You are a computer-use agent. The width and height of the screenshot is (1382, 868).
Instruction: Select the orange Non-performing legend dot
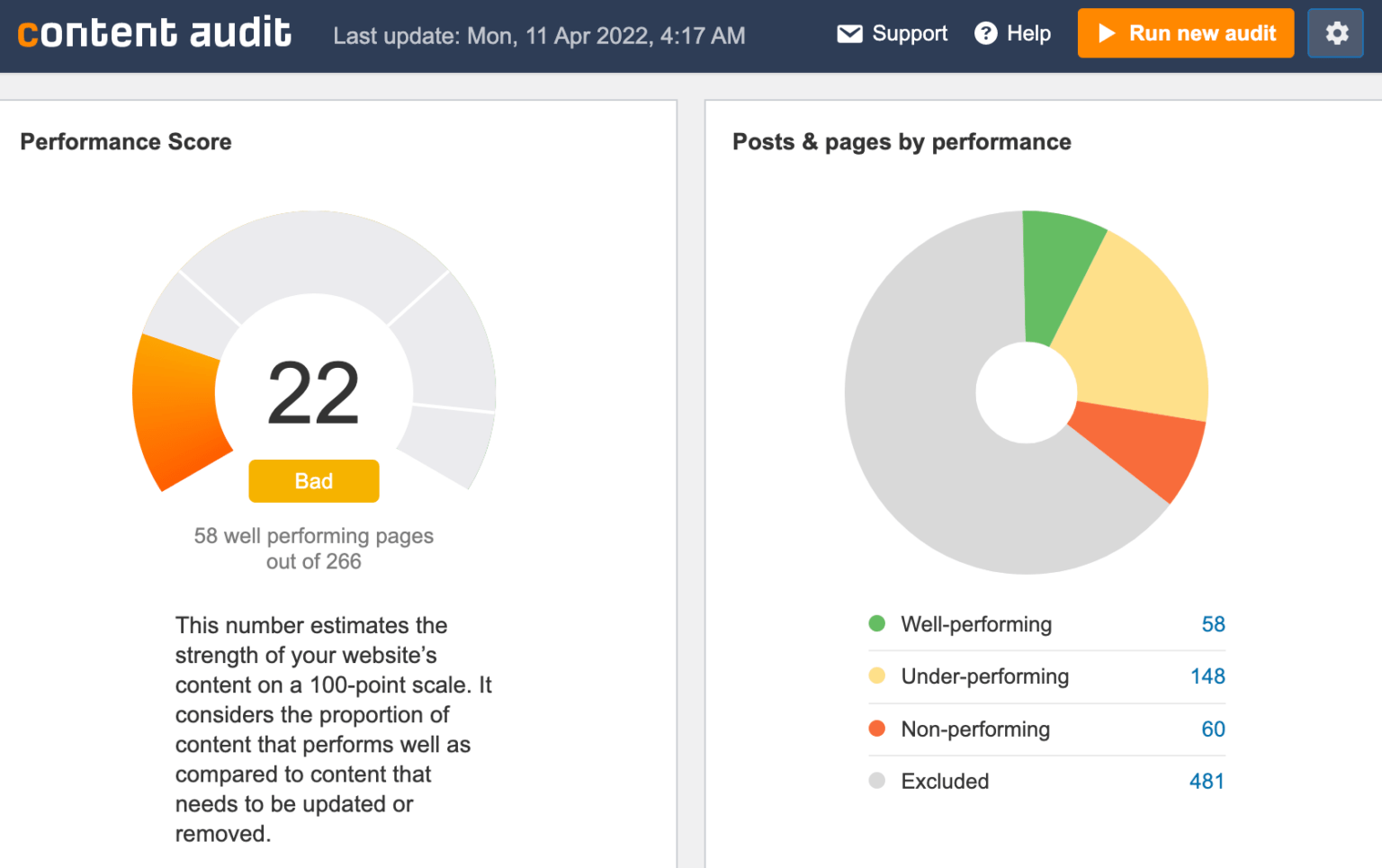pyautogui.click(x=877, y=729)
